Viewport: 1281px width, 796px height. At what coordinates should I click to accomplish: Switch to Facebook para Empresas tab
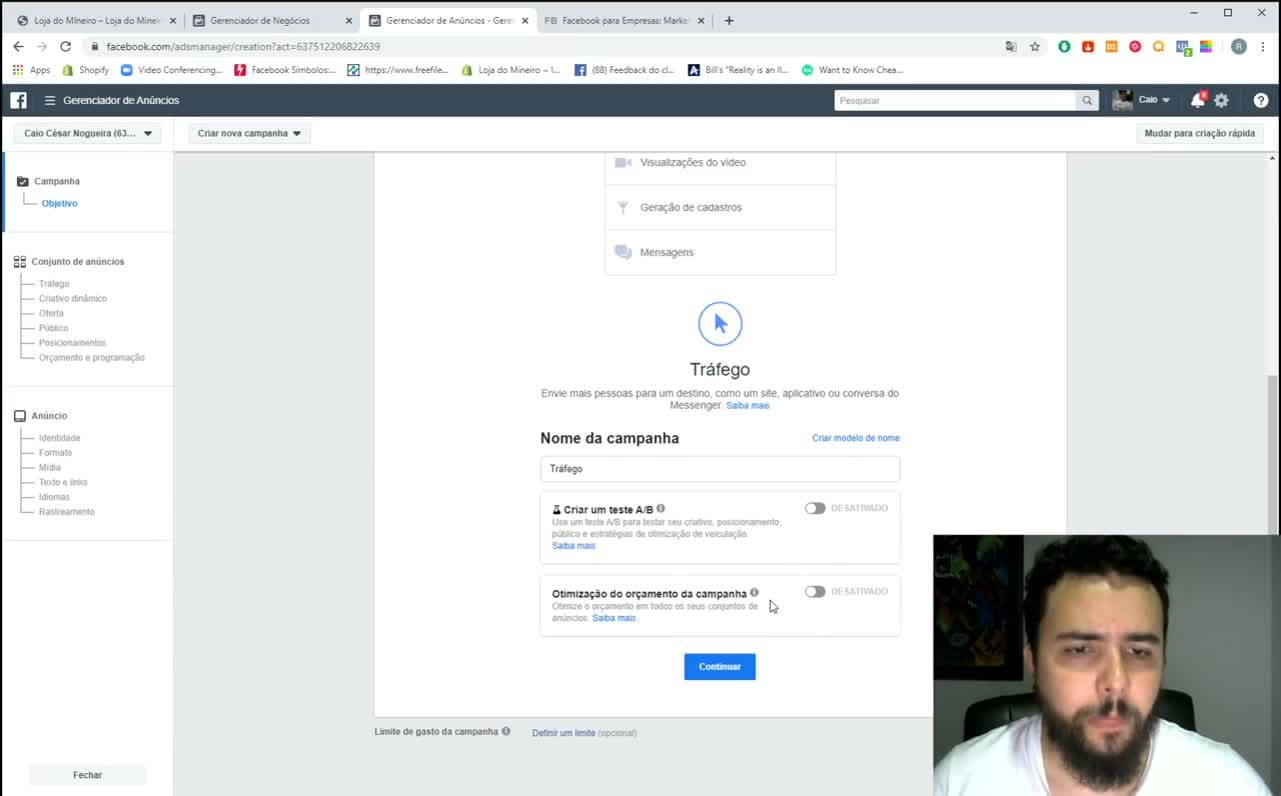pos(623,20)
